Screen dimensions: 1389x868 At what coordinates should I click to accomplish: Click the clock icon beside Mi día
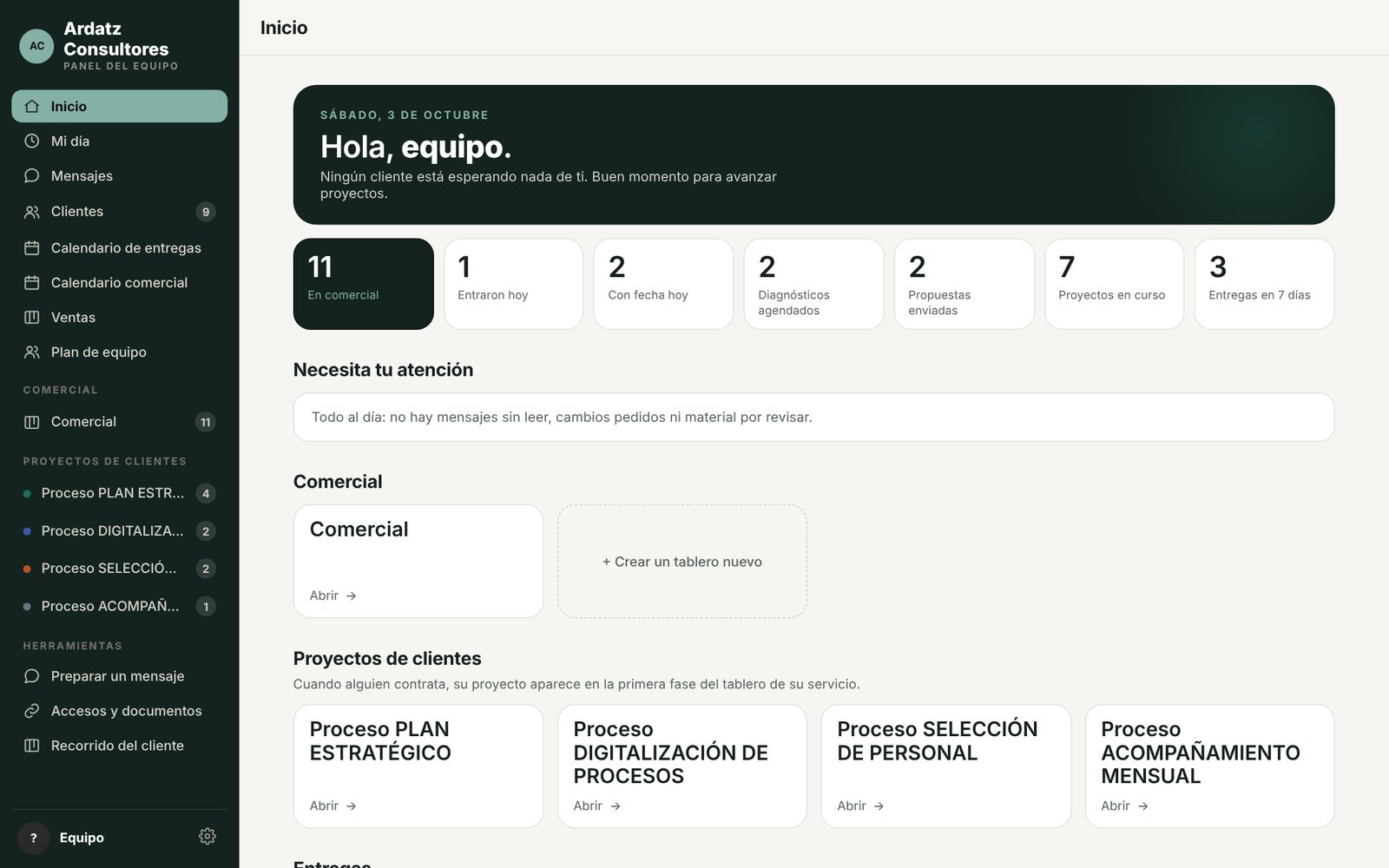coord(32,141)
